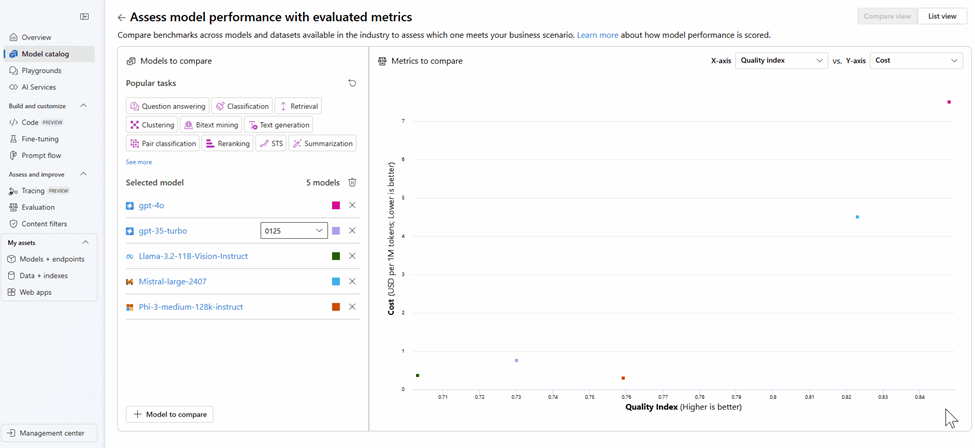
Task: Click the Microsoft logo beside Phi-3-medium-128k-instruct
Action: [130, 307]
